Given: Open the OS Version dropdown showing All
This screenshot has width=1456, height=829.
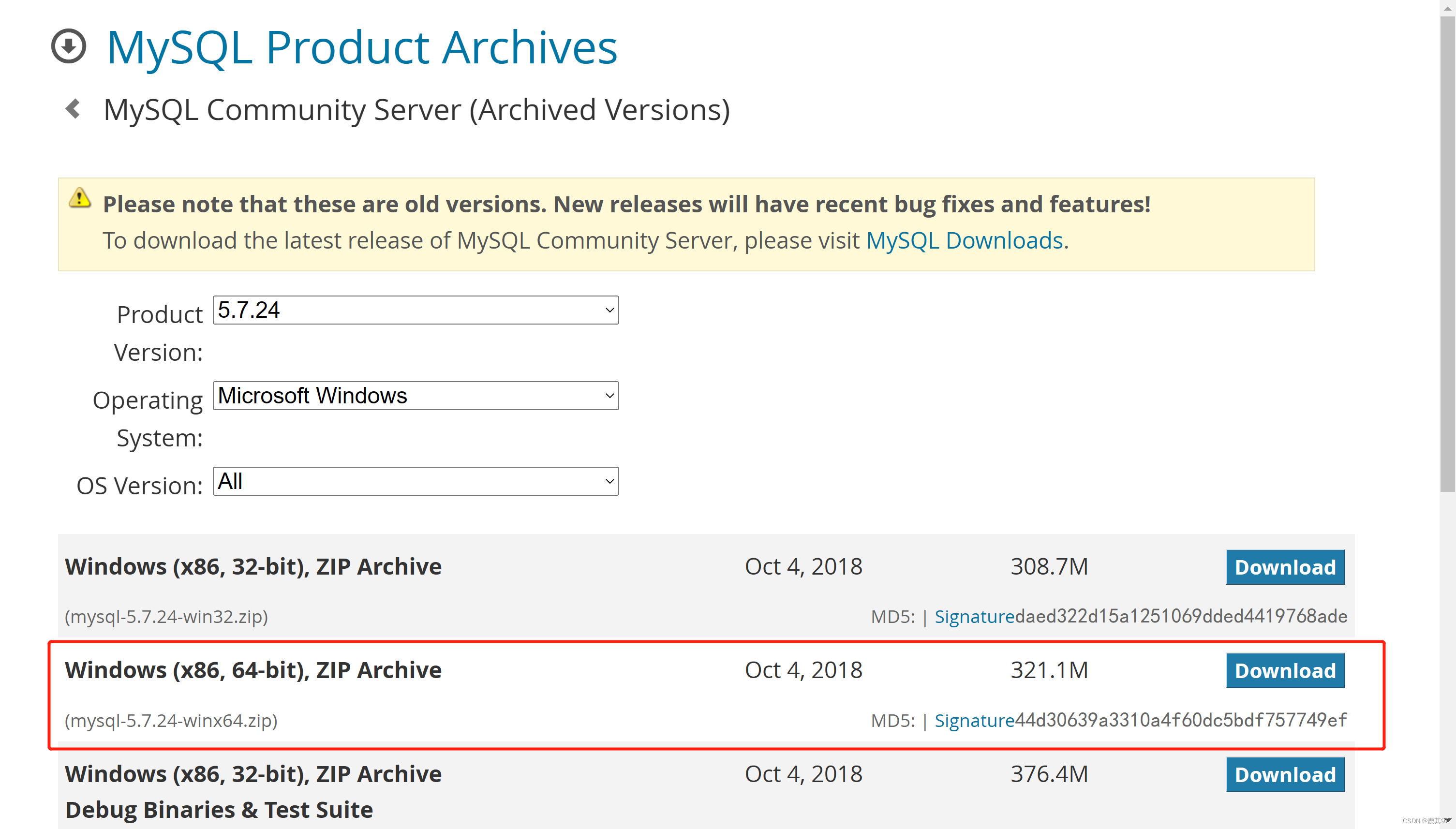Looking at the screenshot, I should (x=416, y=482).
